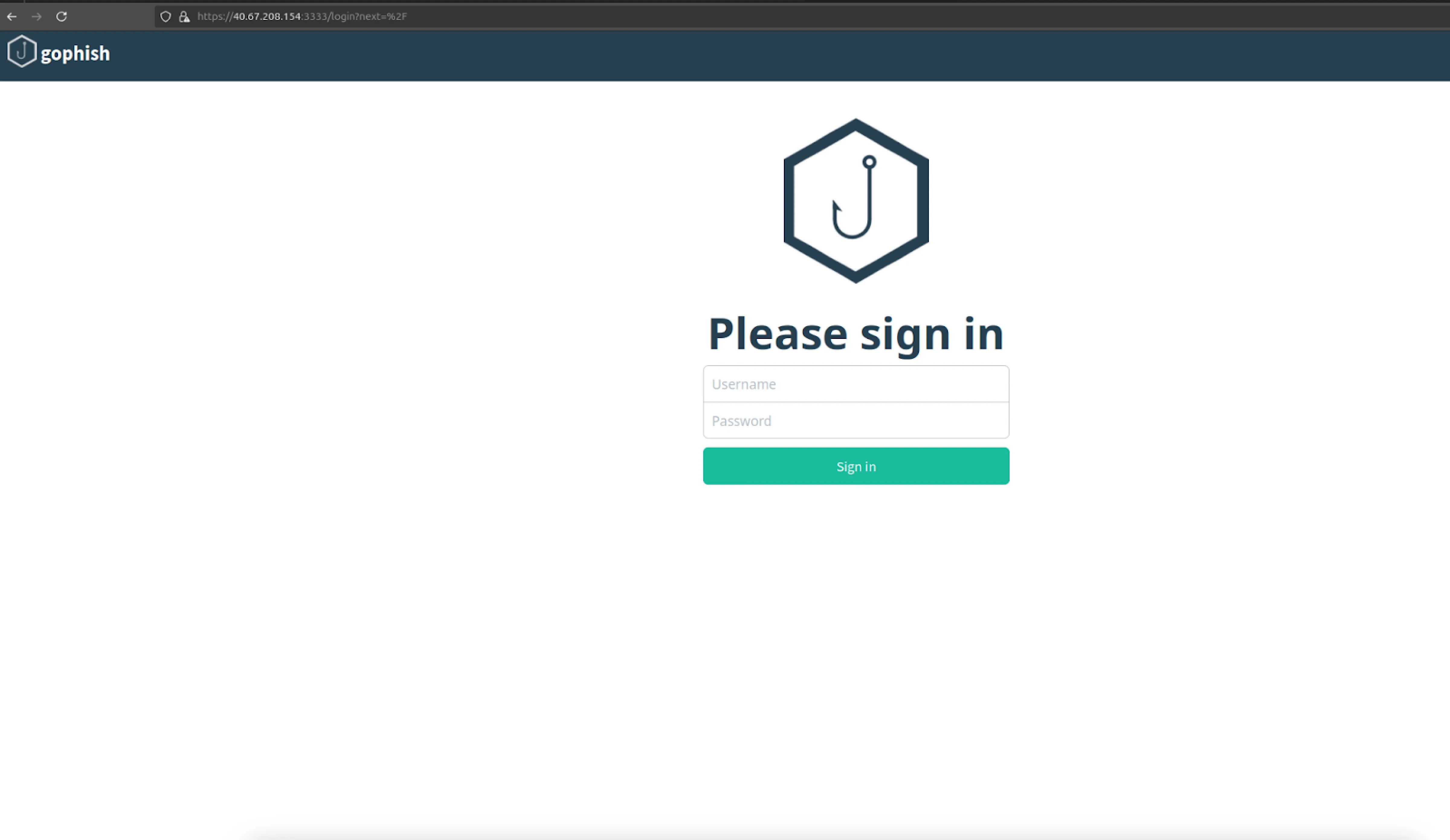Image resolution: width=1450 pixels, height=840 pixels.
Task: Click the green Sign in button
Action: click(x=856, y=466)
